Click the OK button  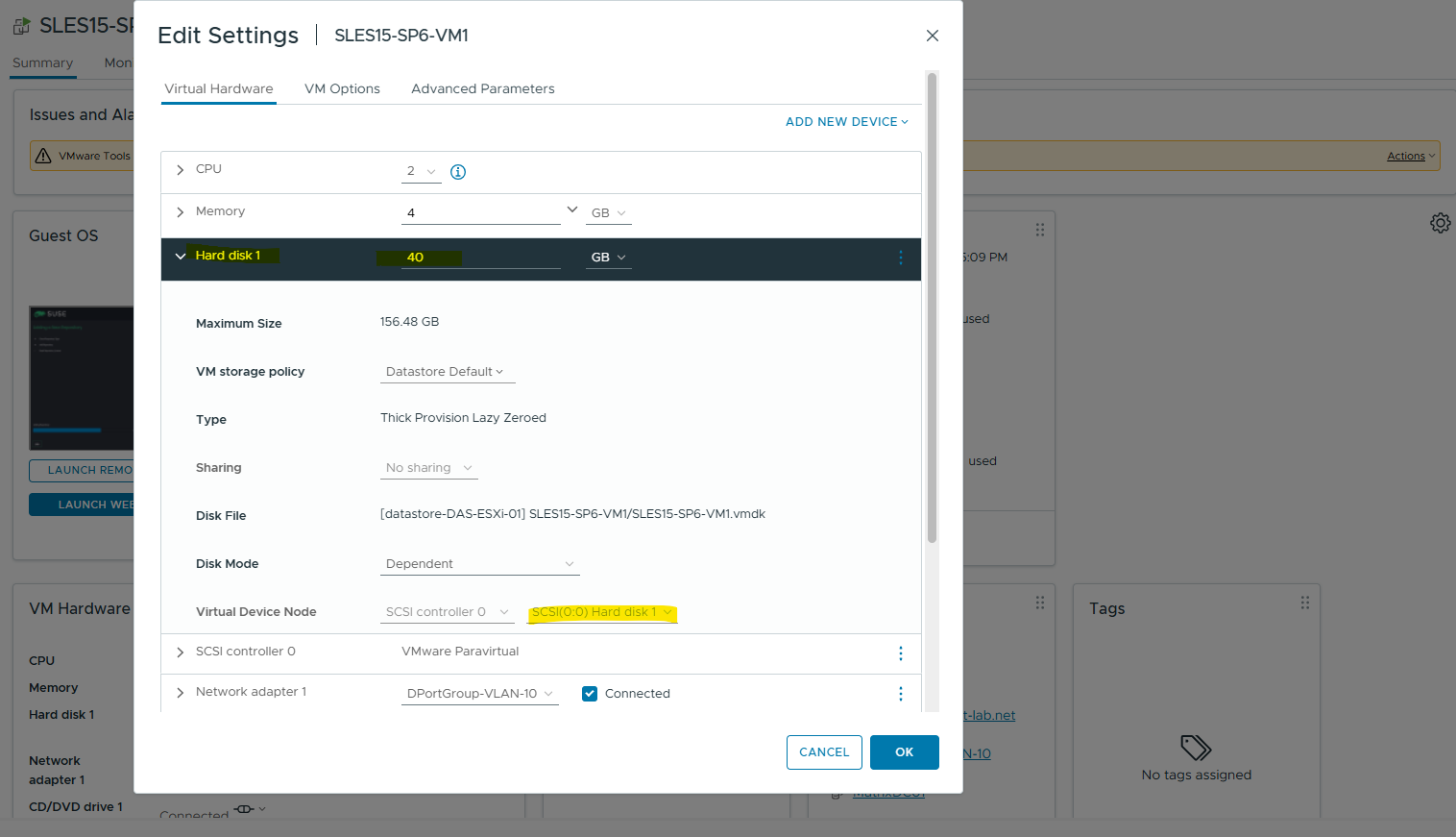point(905,752)
